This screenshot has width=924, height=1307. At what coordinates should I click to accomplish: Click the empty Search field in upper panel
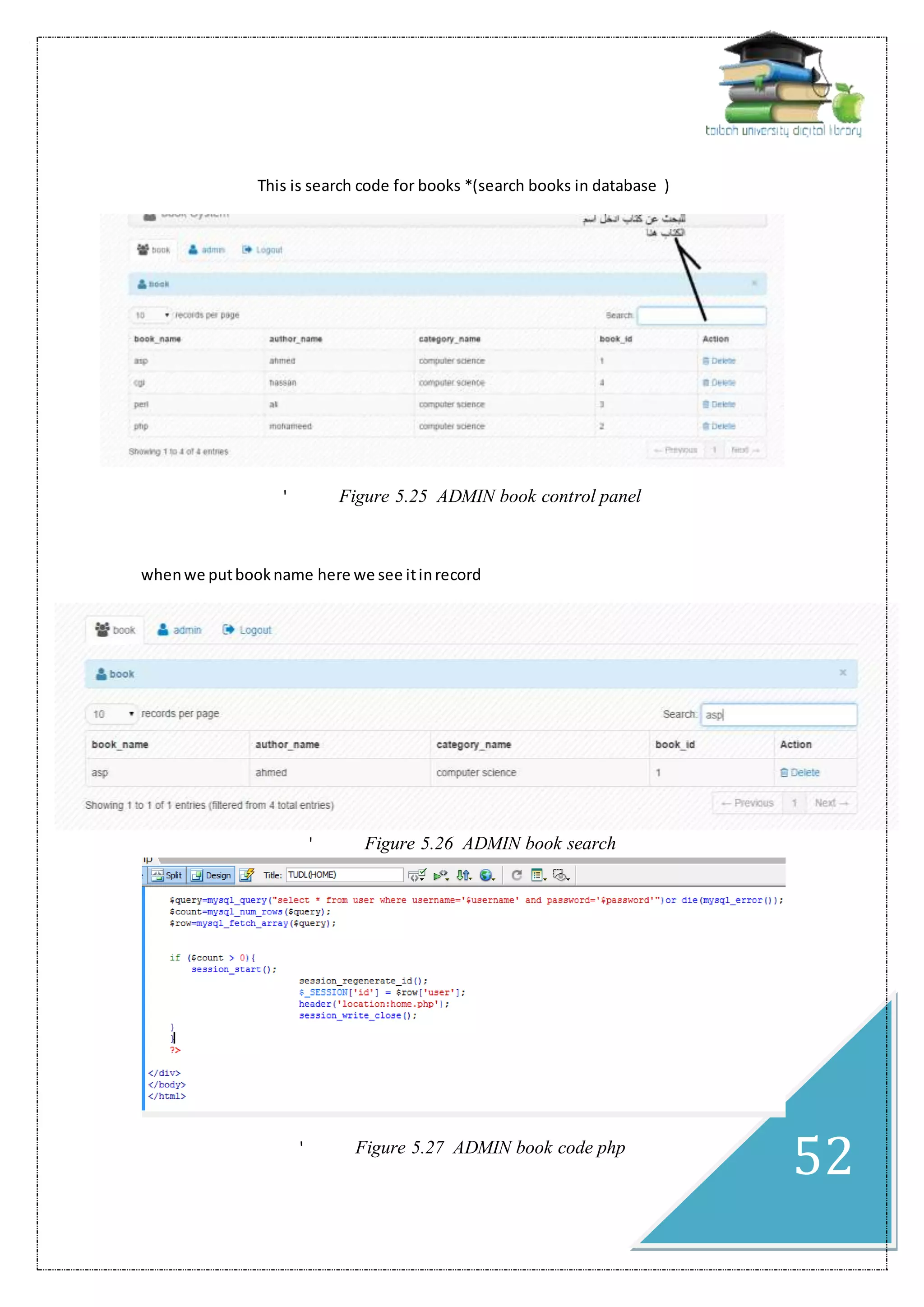tap(702, 315)
